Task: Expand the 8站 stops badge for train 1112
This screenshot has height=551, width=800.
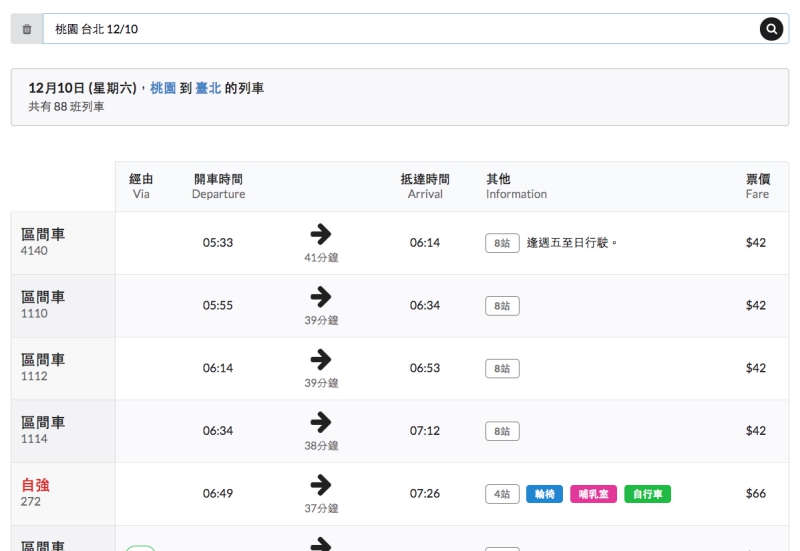Action: click(502, 369)
